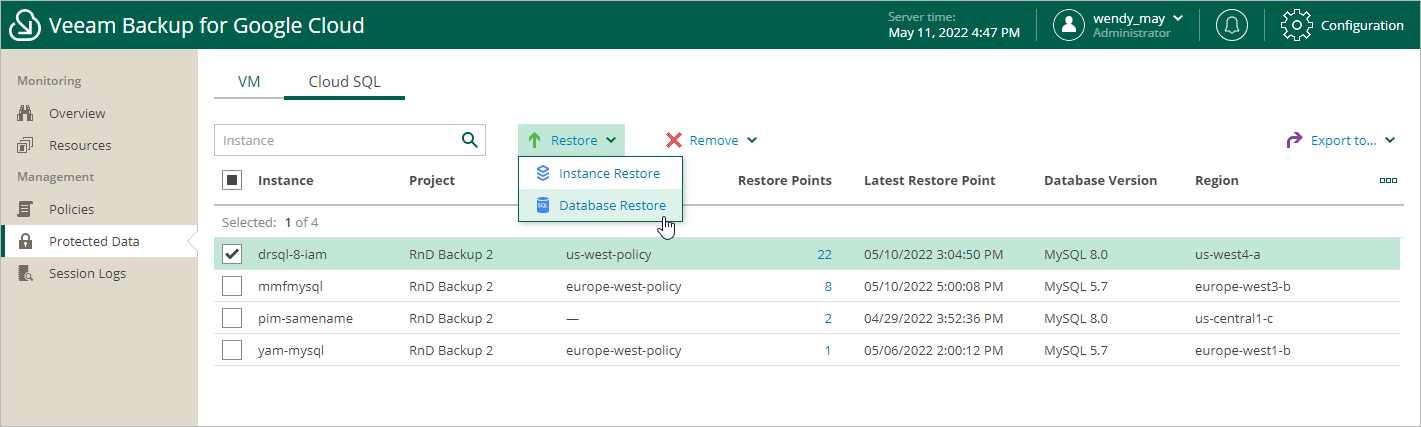
Task: Check the mmfmysql row checkbox
Action: click(231, 286)
